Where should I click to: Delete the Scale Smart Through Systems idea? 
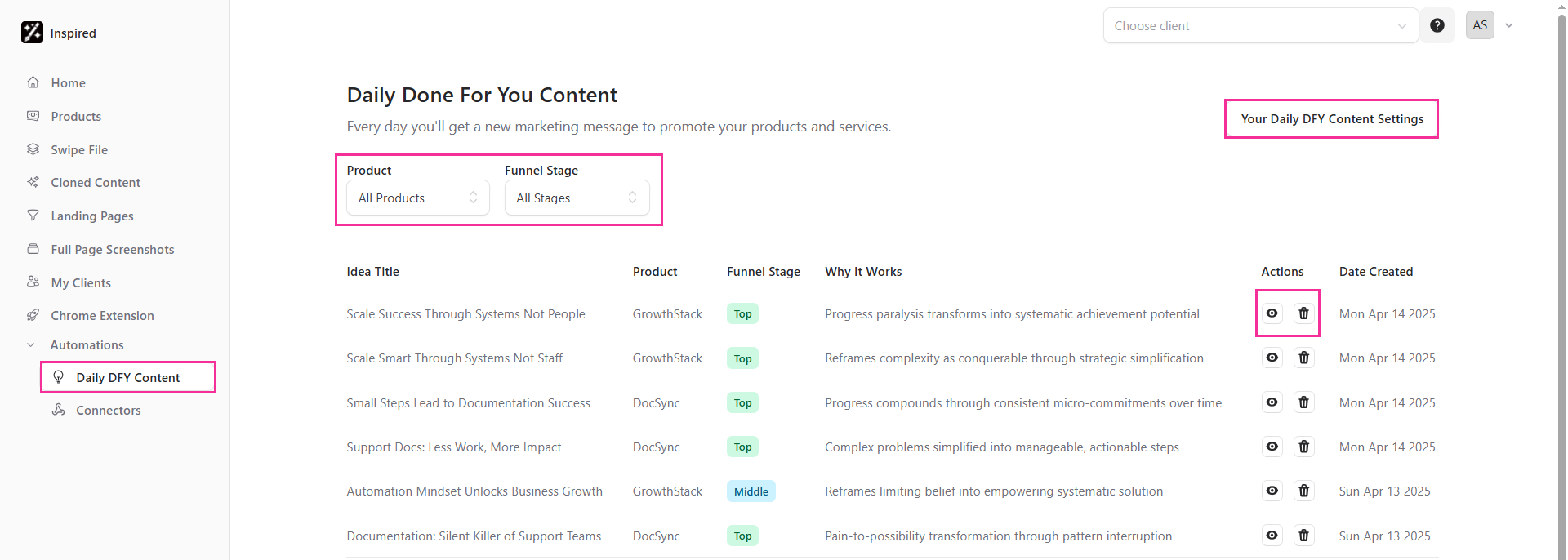point(1304,358)
